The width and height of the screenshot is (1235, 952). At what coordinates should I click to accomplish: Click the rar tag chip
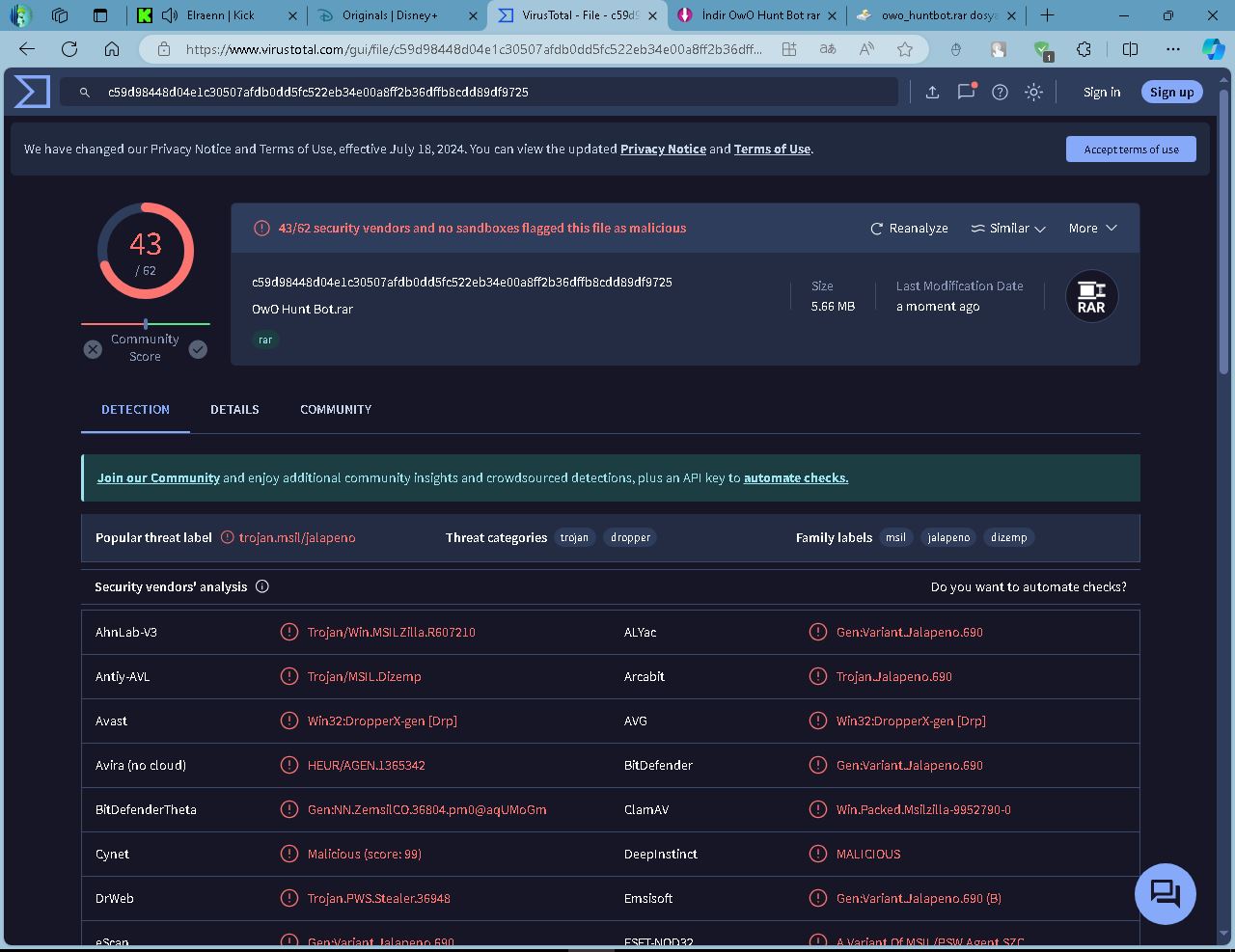265,340
